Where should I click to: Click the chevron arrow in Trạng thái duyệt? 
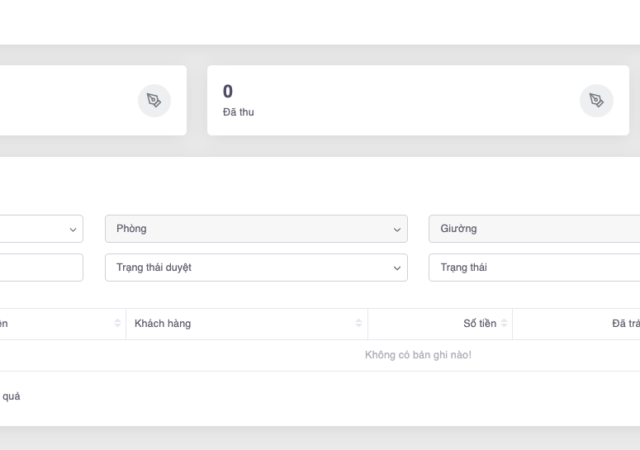[397, 268]
